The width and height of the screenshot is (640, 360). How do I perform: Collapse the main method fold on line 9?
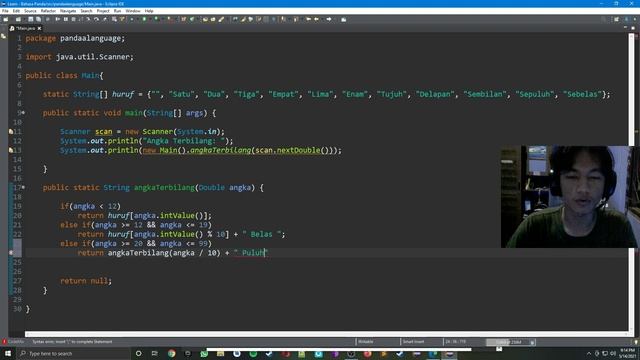23,113
